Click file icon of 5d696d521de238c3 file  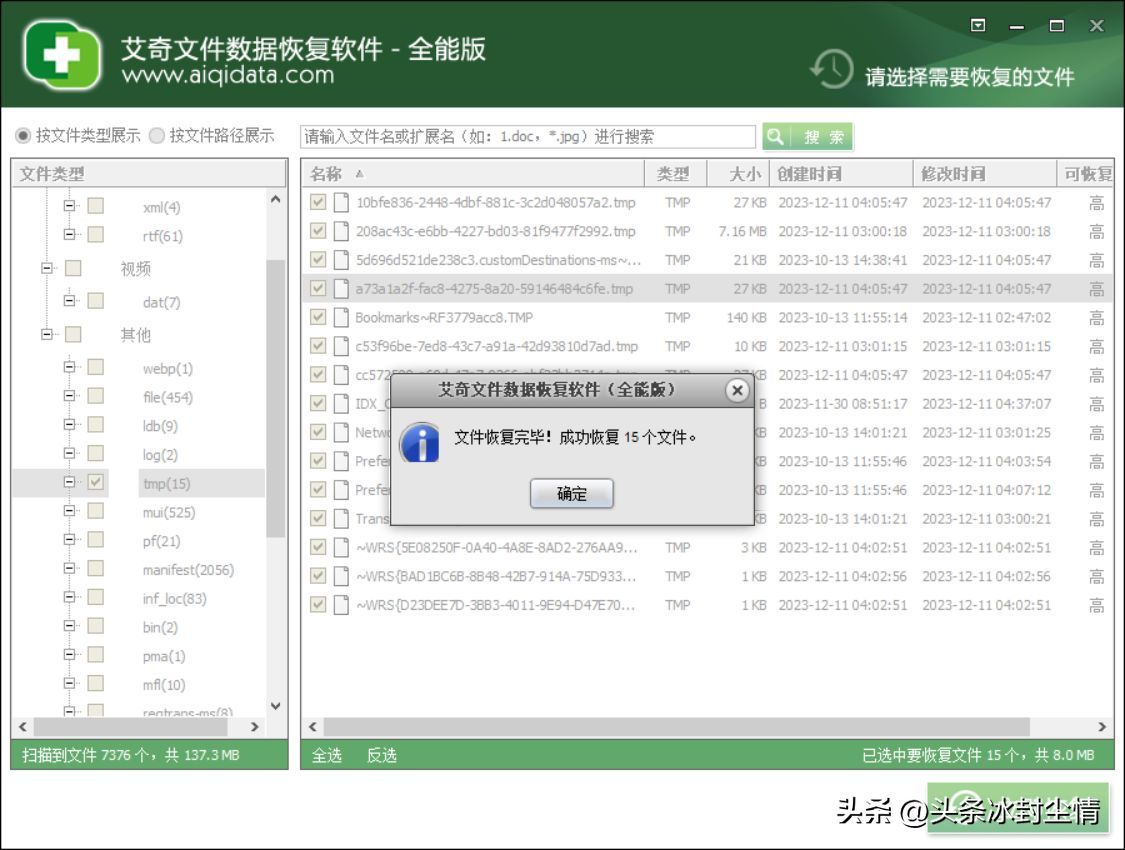(x=342, y=260)
